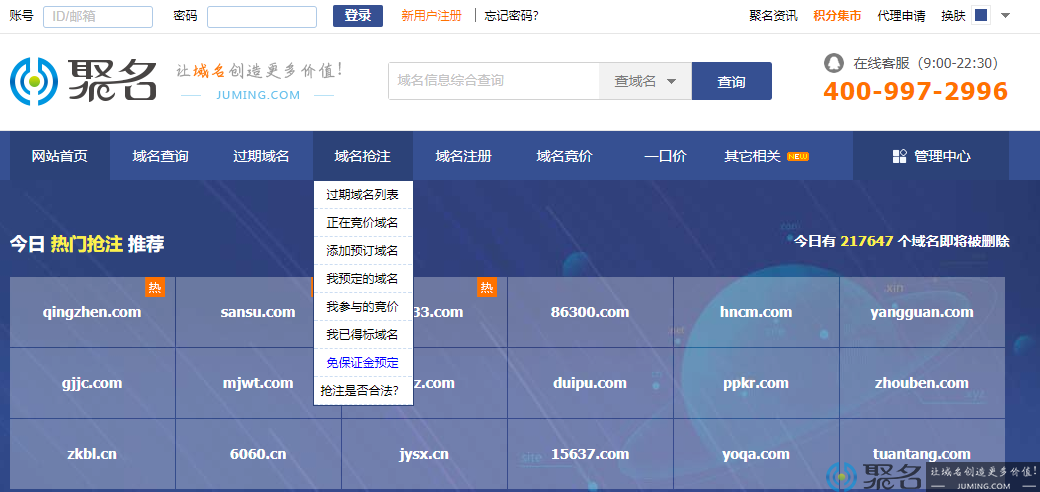The width and height of the screenshot is (1040, 492).
Task: Click the 15637.com domain cell
Action: point(590,454)
